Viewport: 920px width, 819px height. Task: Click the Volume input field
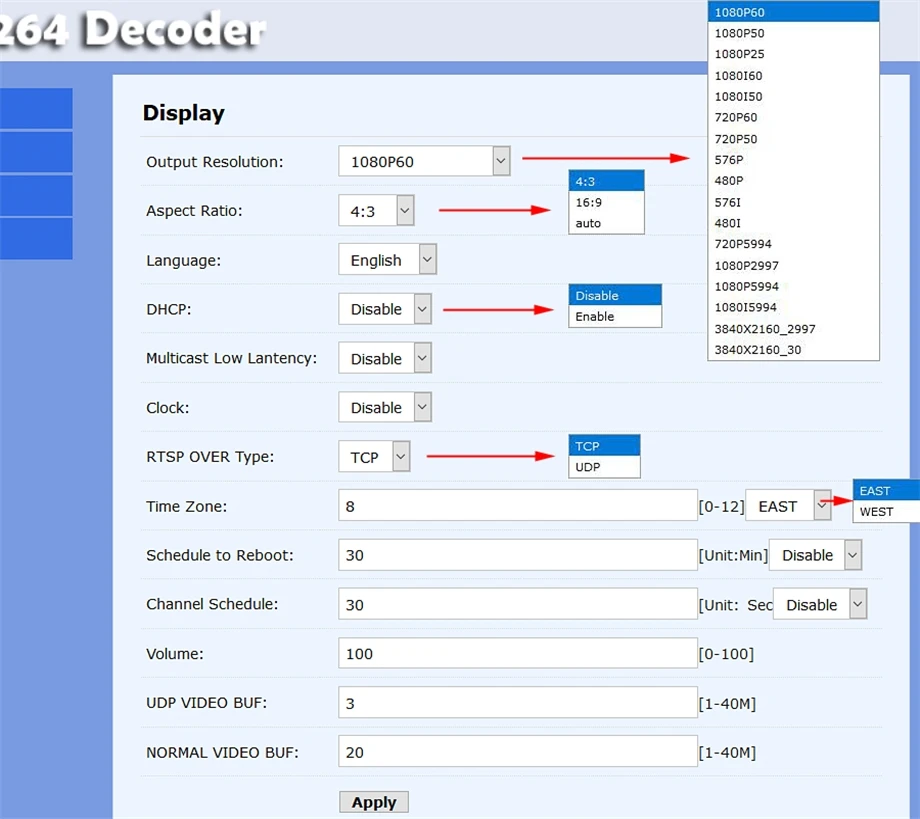click(x=517, y=654)
